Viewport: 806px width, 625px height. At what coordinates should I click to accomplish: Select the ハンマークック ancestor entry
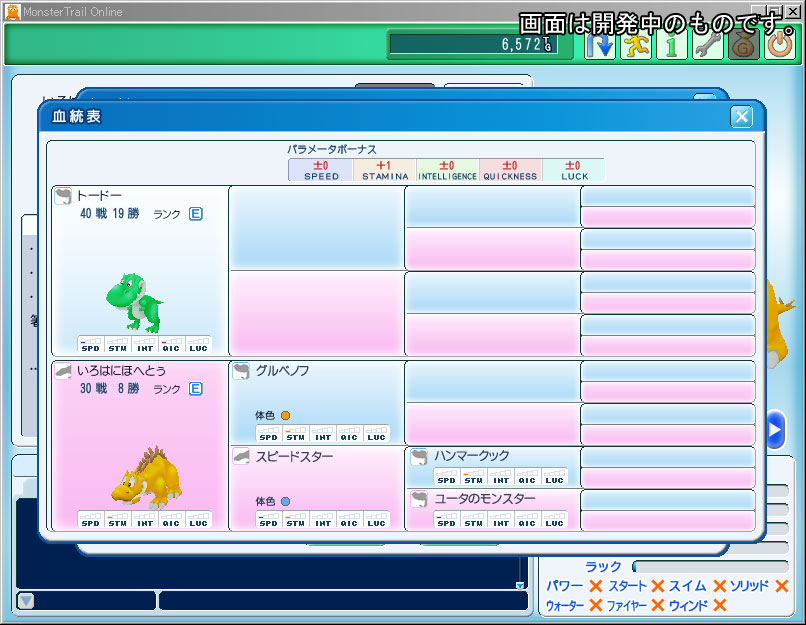click(468, 456)
